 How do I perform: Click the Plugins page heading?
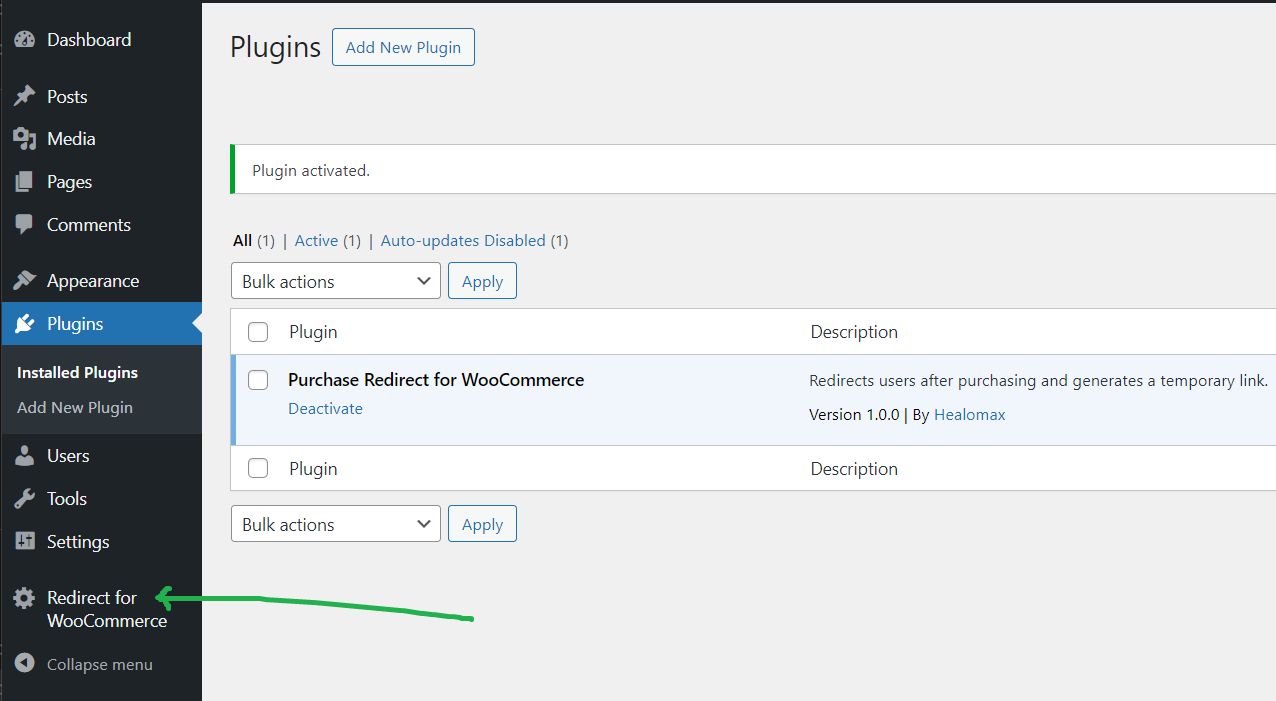275,47
